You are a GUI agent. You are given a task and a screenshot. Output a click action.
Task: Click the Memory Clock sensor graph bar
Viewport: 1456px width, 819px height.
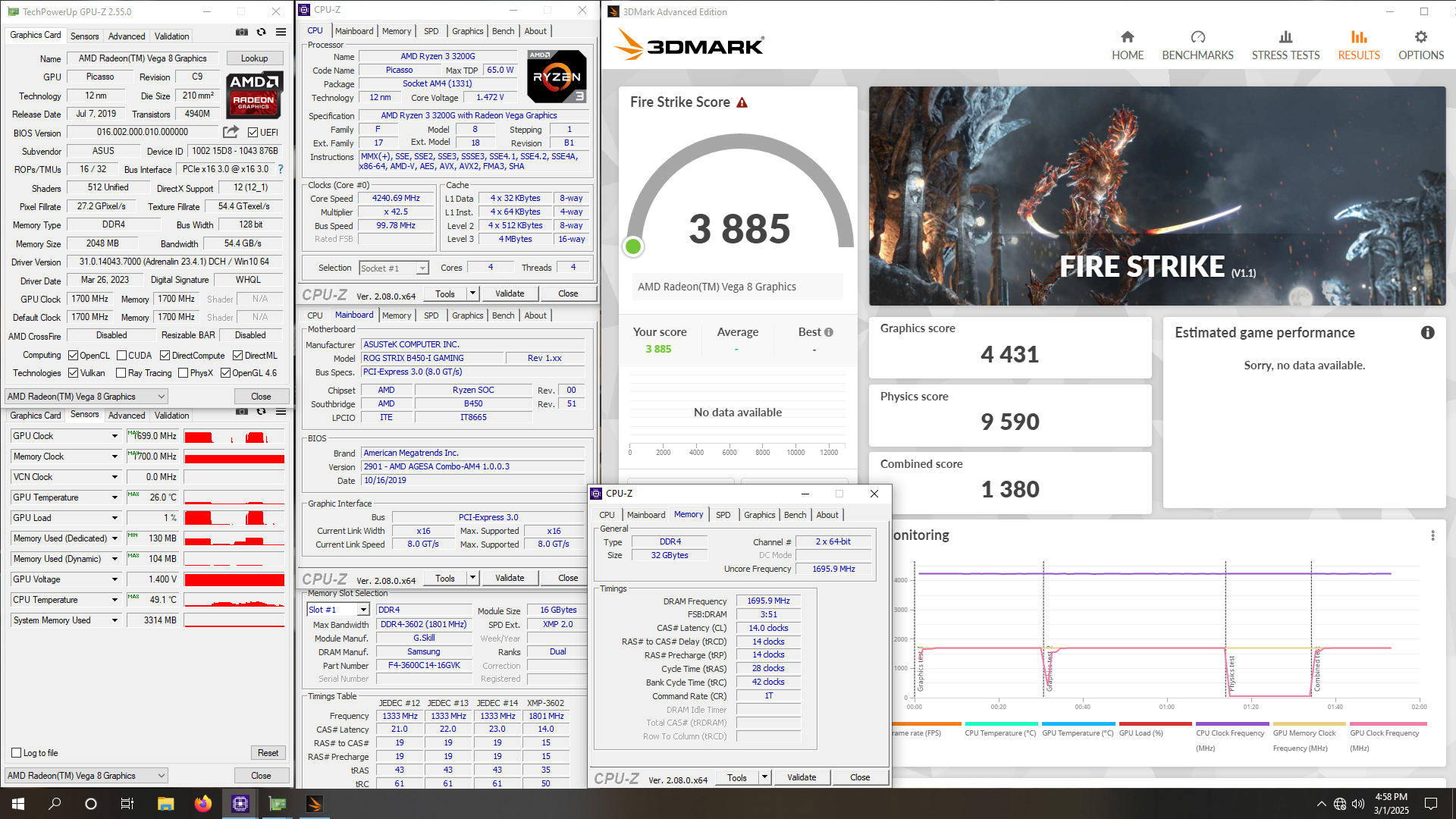pyautogui.click(x=234, y=457)
